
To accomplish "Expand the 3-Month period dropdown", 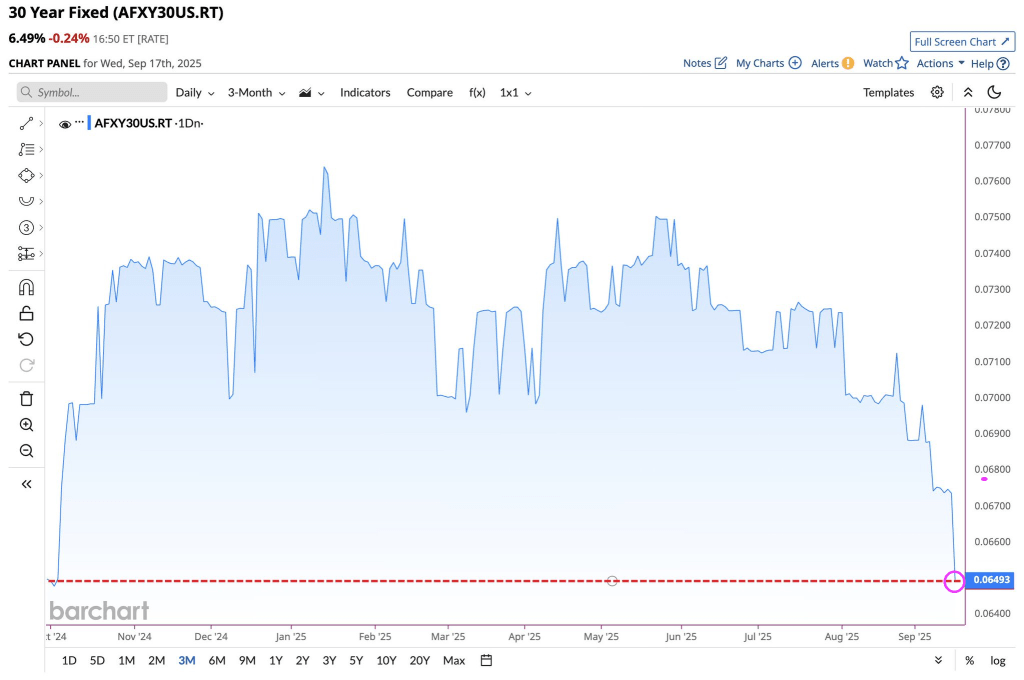I will [x=256, y=92].
